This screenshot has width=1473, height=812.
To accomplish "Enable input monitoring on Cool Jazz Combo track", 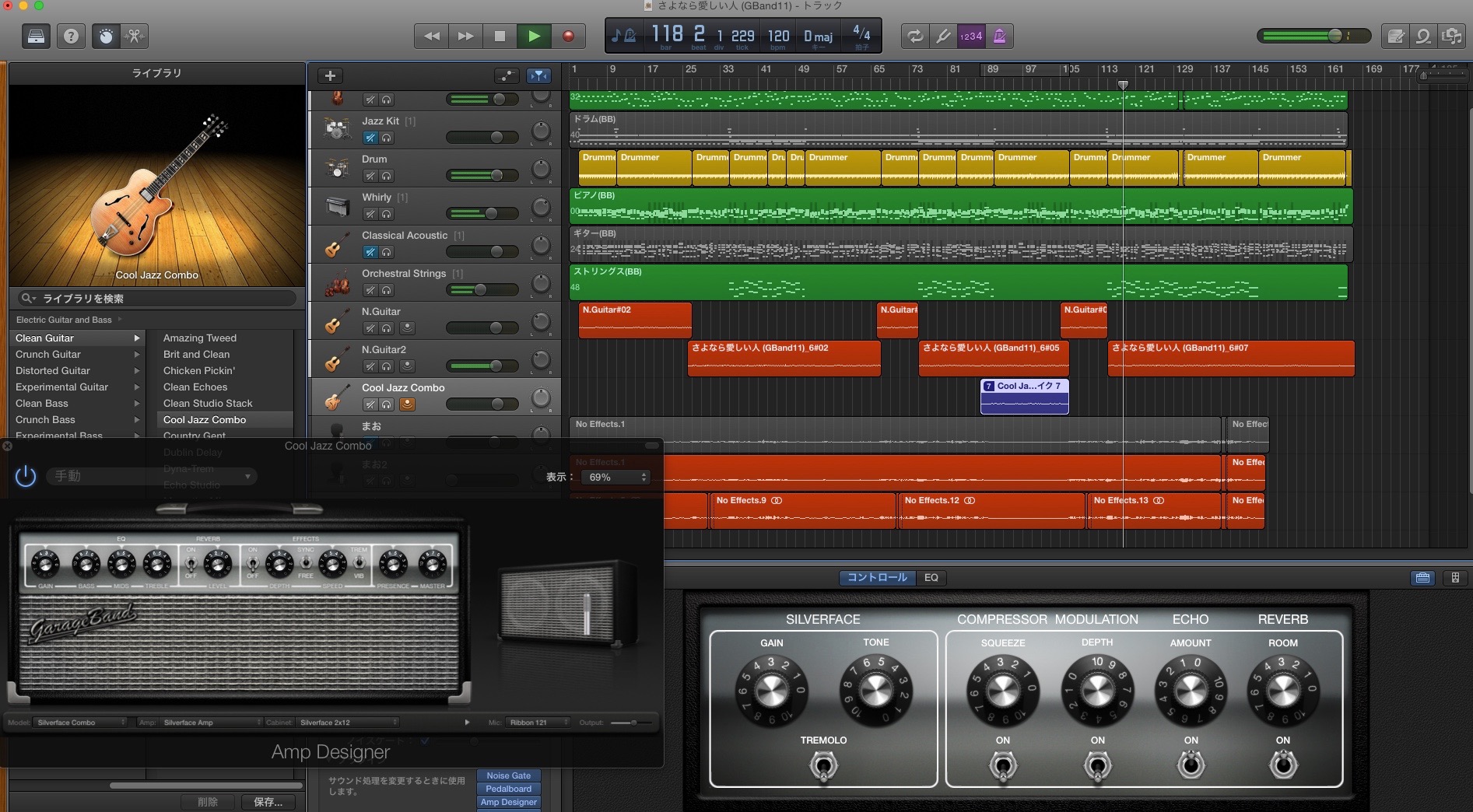I will click(407, 404).
